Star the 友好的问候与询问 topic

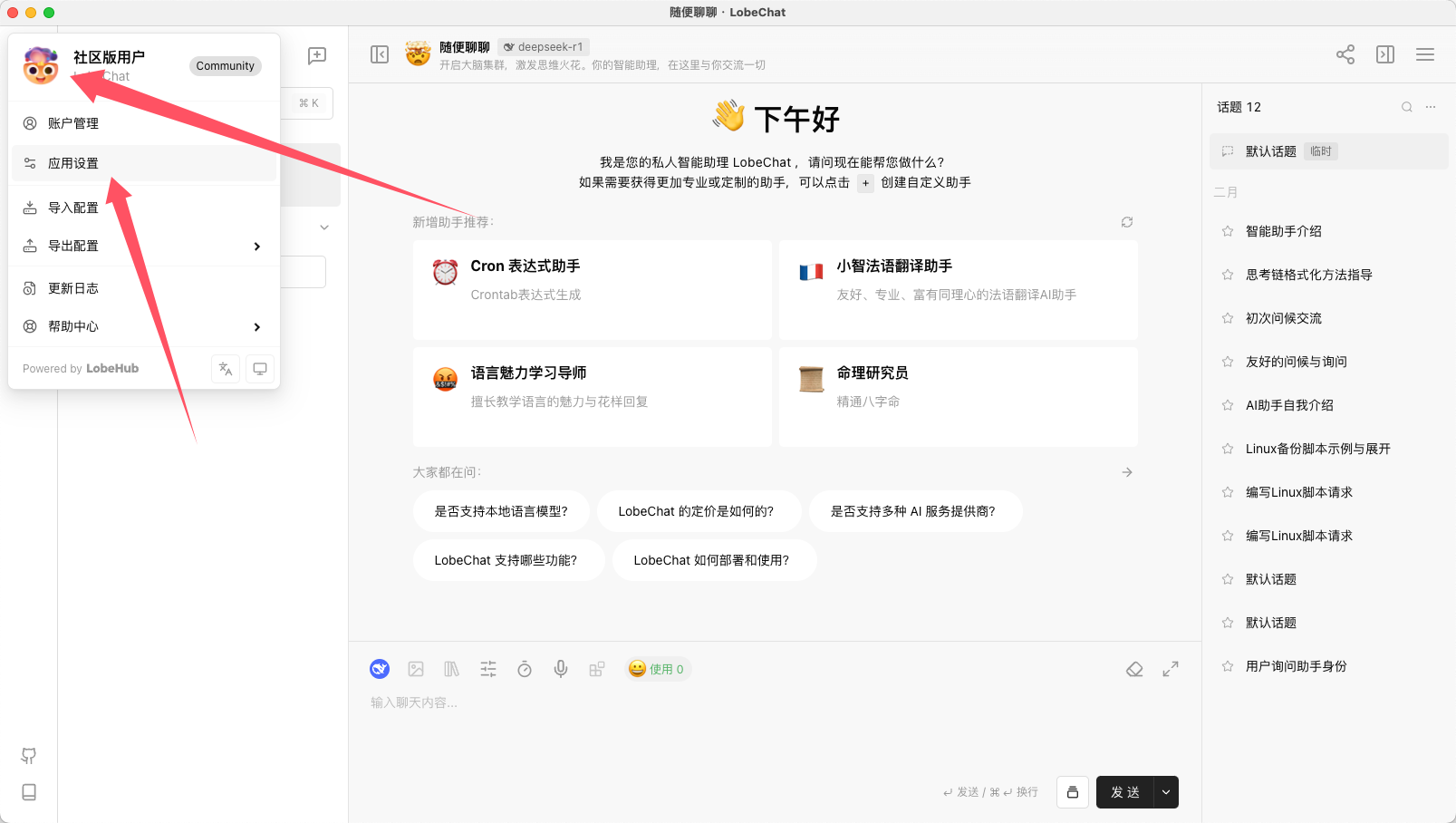click(1228, 362)
